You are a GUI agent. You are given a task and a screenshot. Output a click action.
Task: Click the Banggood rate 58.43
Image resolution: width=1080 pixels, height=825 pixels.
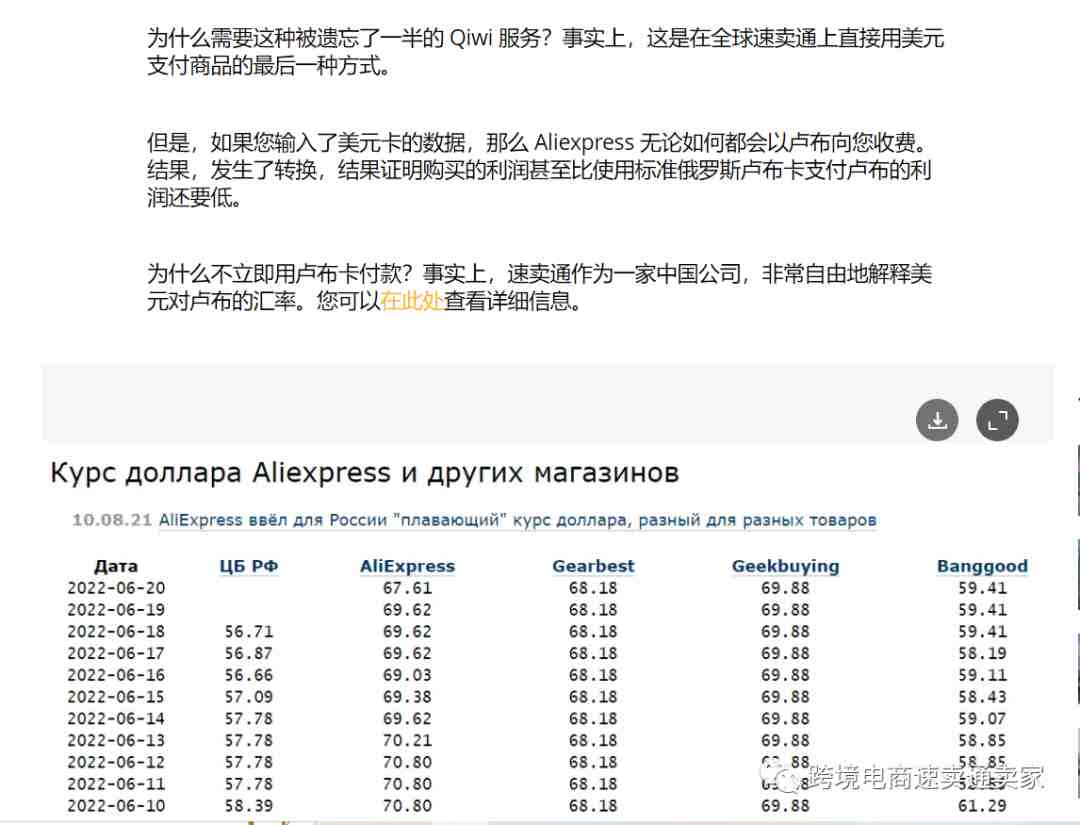click(982, 697)
